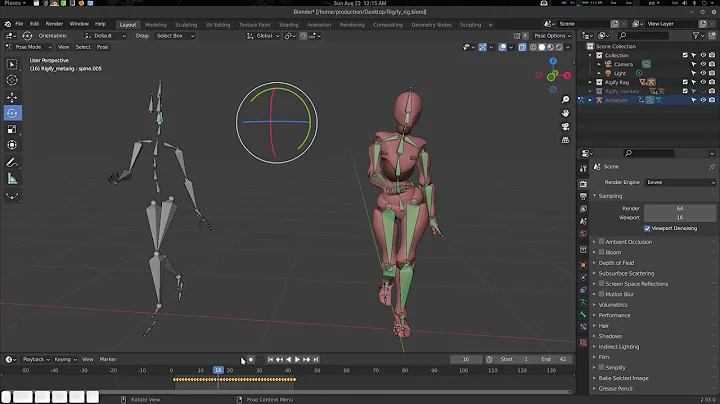Enable the Ambient Occlusion checkbox
Viewport: 720px width, 404px height.
601,241
